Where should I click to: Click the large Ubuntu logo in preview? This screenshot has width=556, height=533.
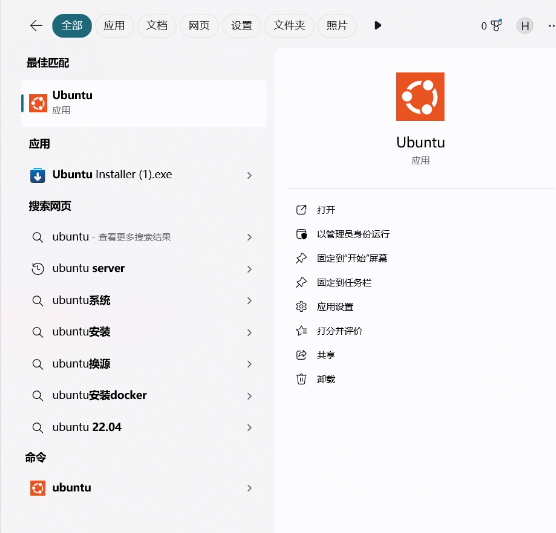click(x=420, y=96)
